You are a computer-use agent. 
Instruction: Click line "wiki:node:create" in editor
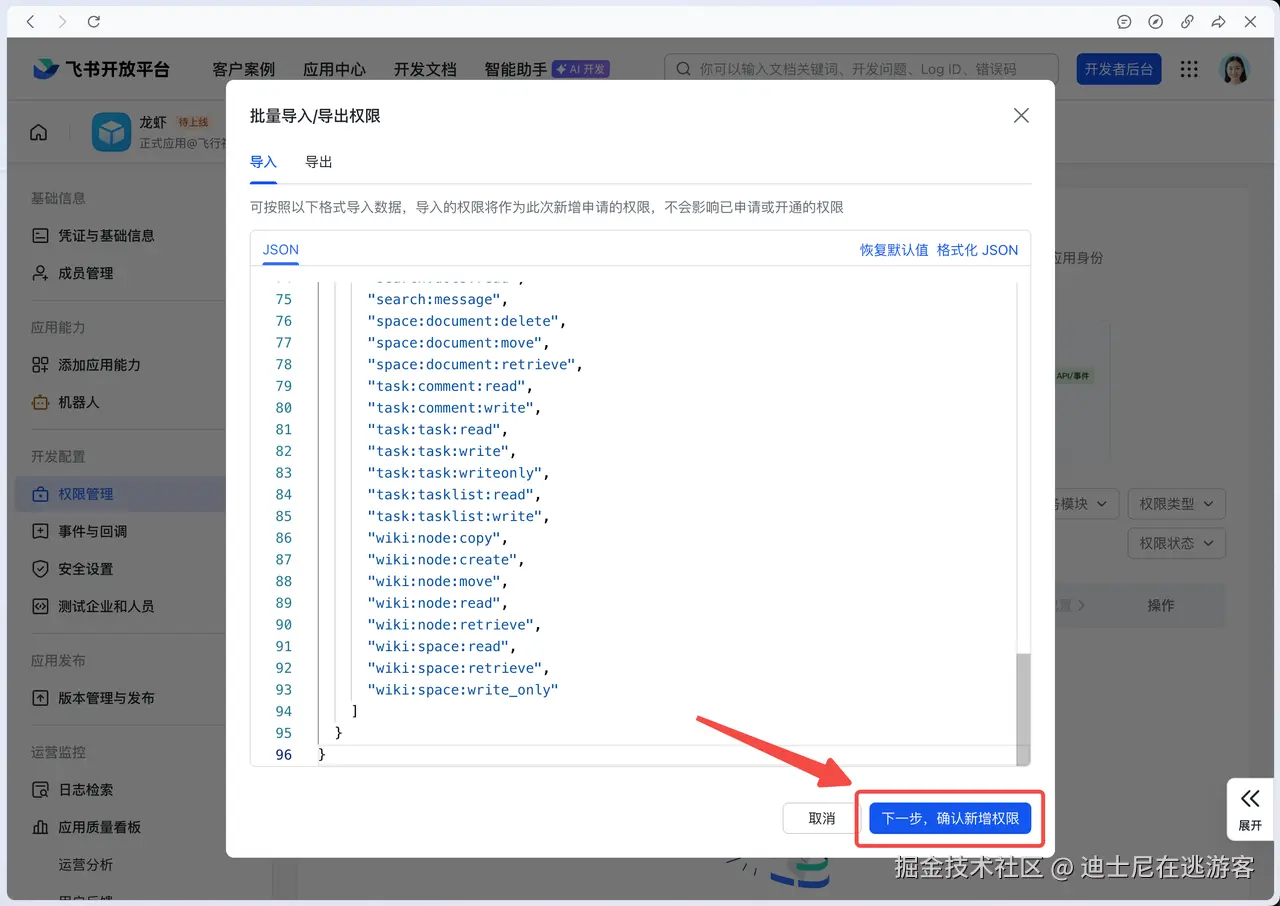tap(446, 560)
